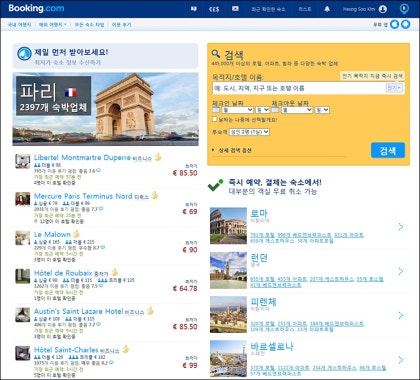Expand the 로마 destination arrow

point(401,227)
